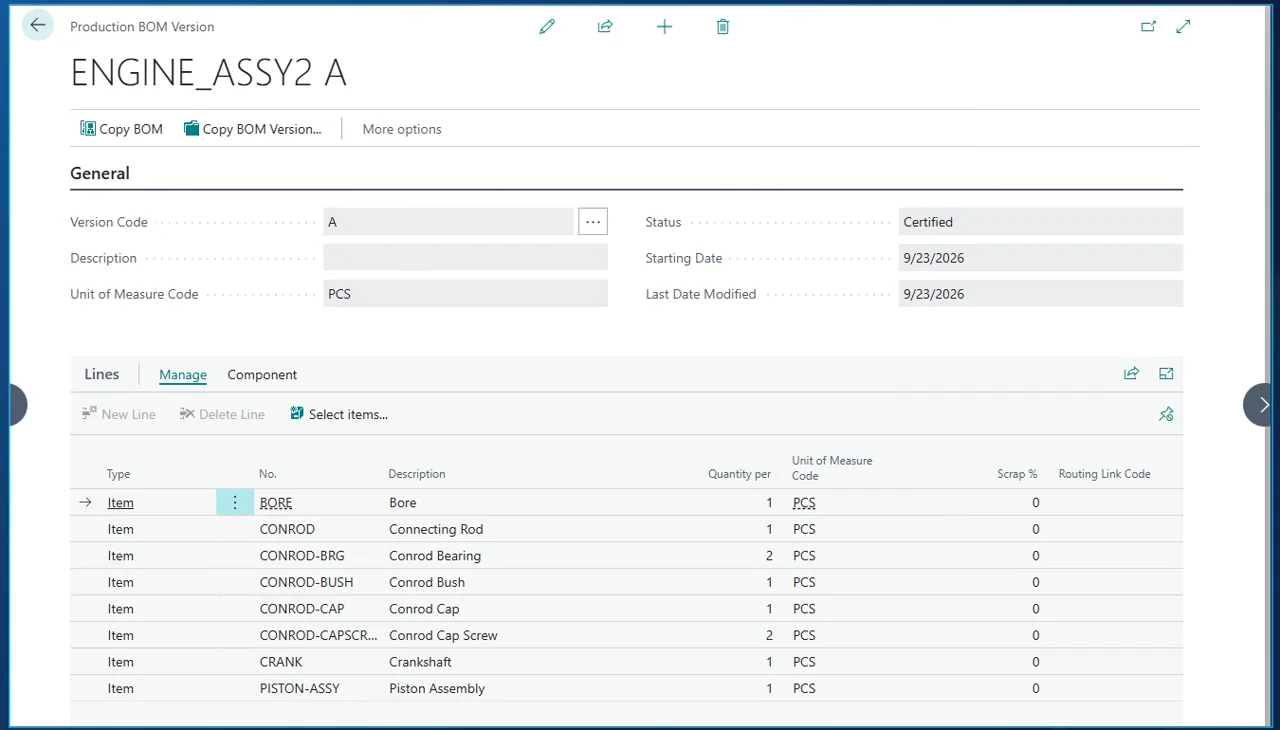This screenshot has width=1280, height=730.
Task: Click the Unit of Measure Code field
Action: point(465,294)
